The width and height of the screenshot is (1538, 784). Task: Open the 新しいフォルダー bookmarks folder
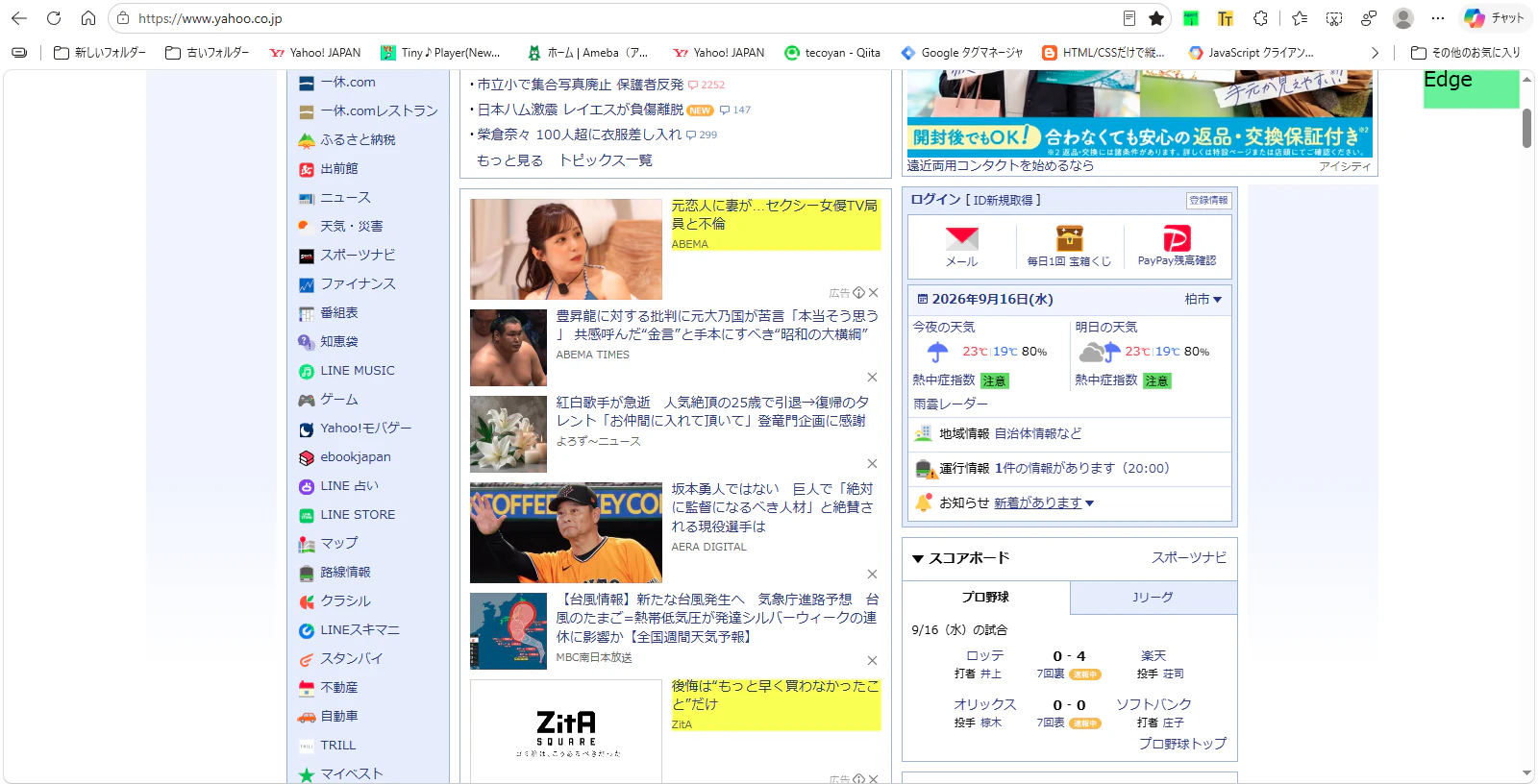pyautogui.click(x=99, y=53)
